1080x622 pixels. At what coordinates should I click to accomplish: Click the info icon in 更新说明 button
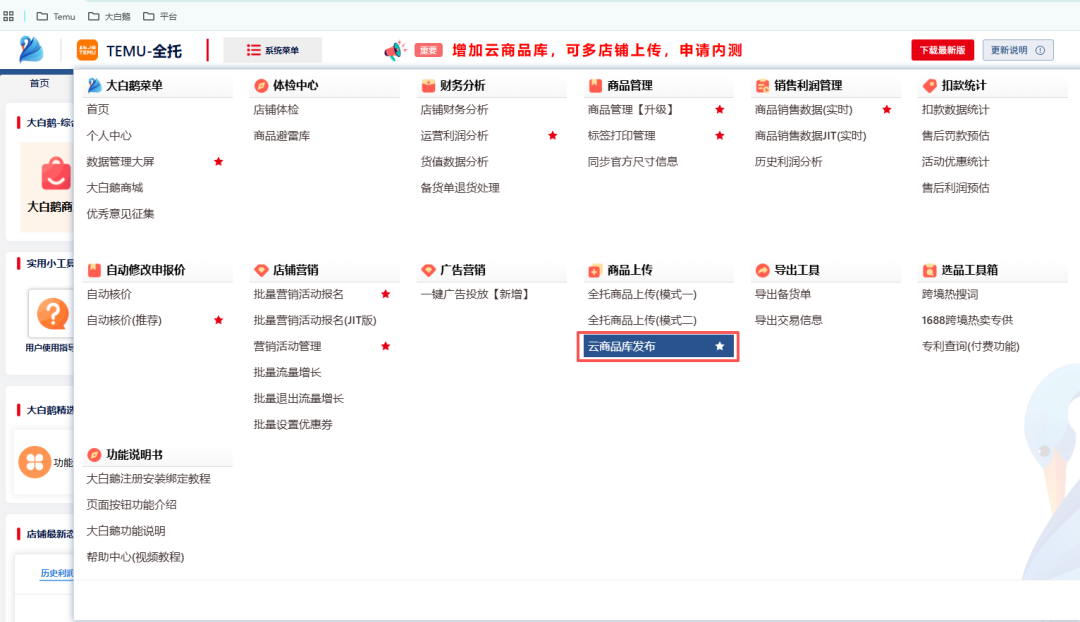pyautogui.click(x=1040, y=50)
